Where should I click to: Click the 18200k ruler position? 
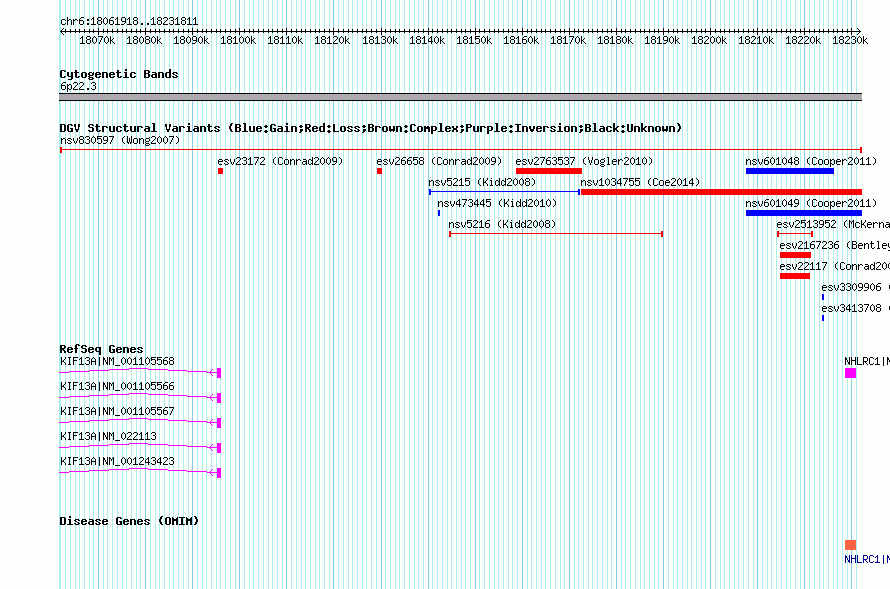coord(709,40)
